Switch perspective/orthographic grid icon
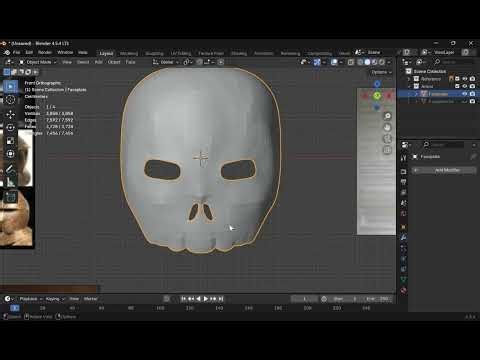The height and width of the screenshot is (360, 480). [387, 150]
